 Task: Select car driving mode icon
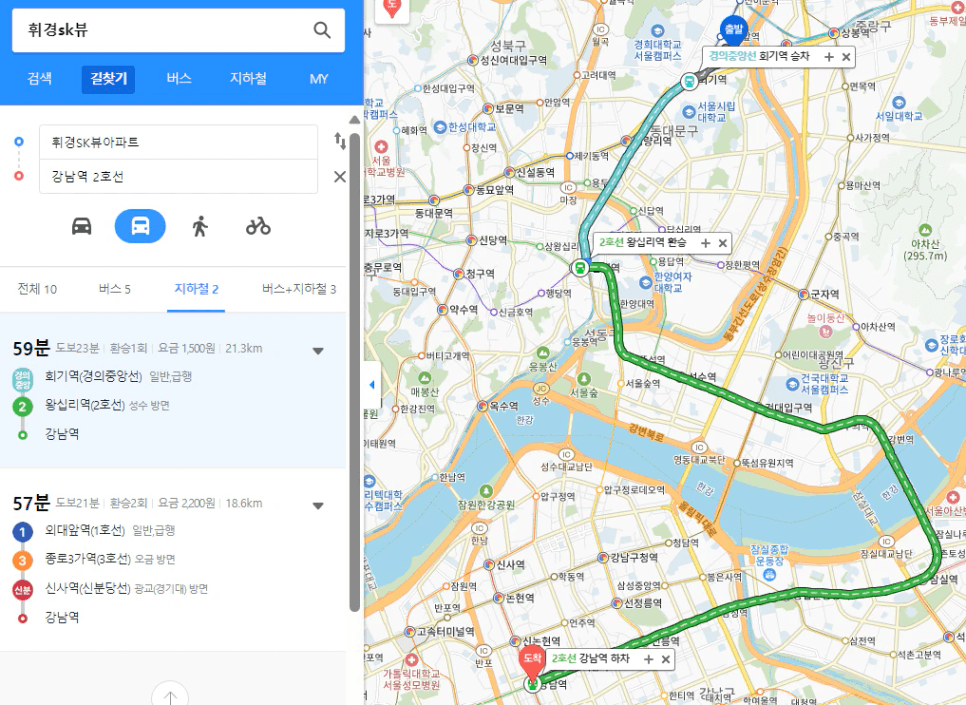[82, 226]
